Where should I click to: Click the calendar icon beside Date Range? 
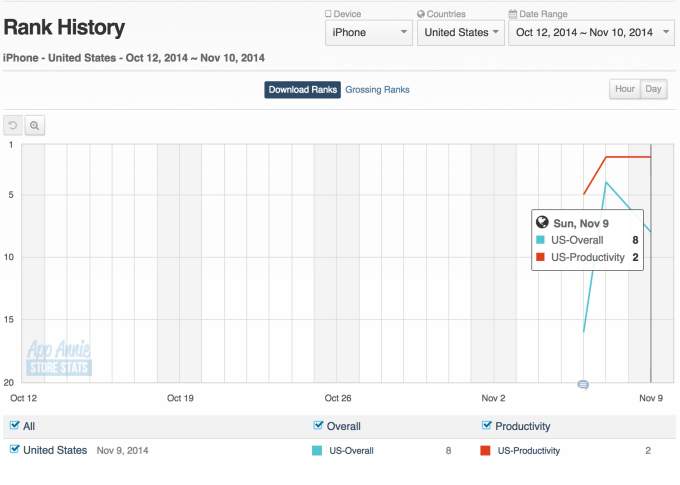click(513, 14)
